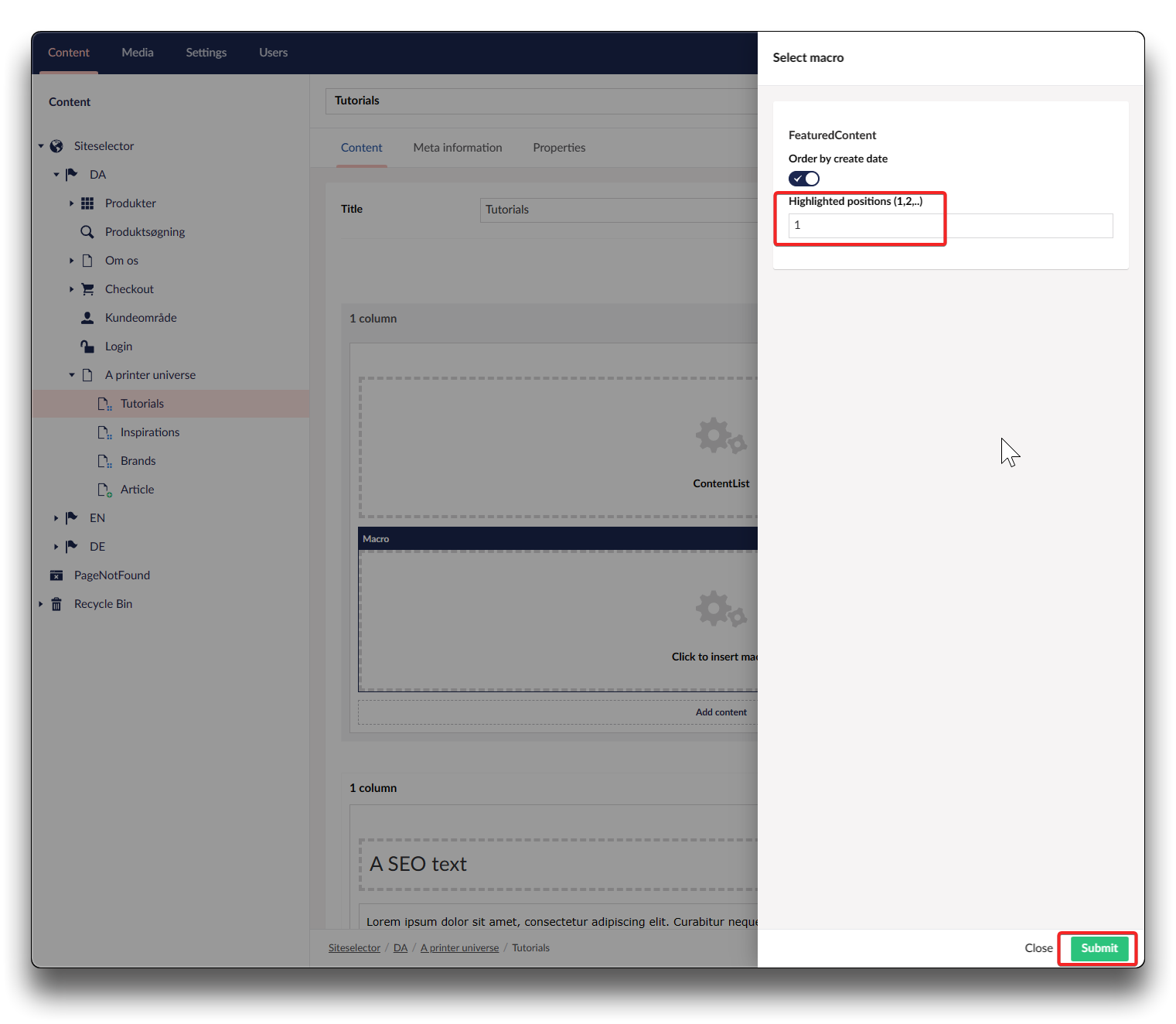Expand the Checkout tree node
The width and height of the screenshot is (1176, 1024).
click(x=72, y=289)
